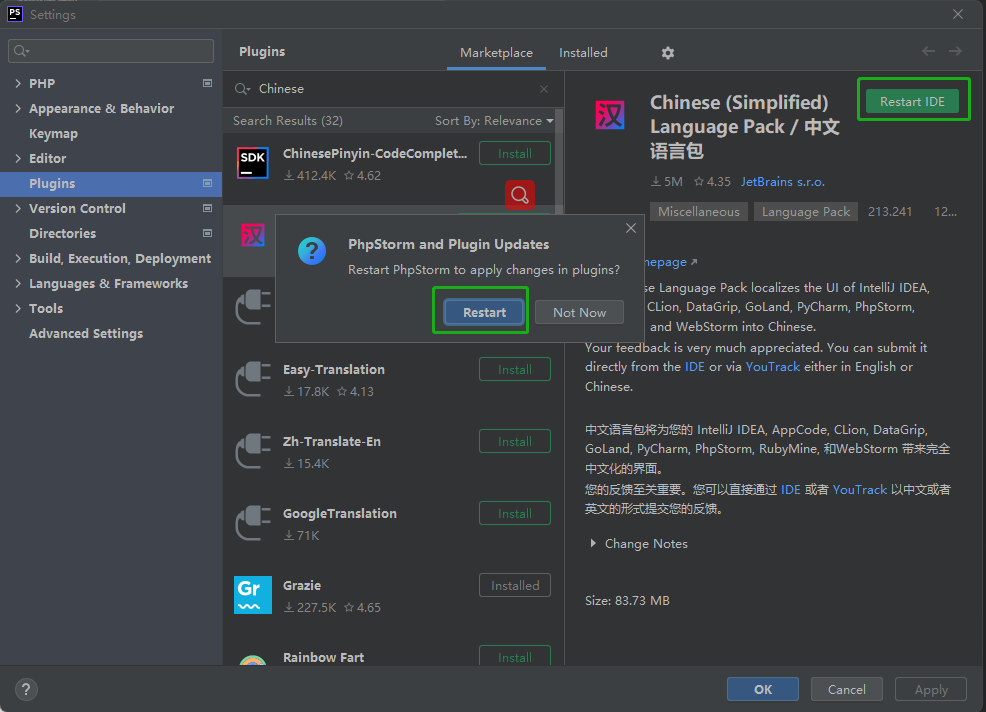
Task: Click Not Now in the update dialog
Action: pos(579,312)
